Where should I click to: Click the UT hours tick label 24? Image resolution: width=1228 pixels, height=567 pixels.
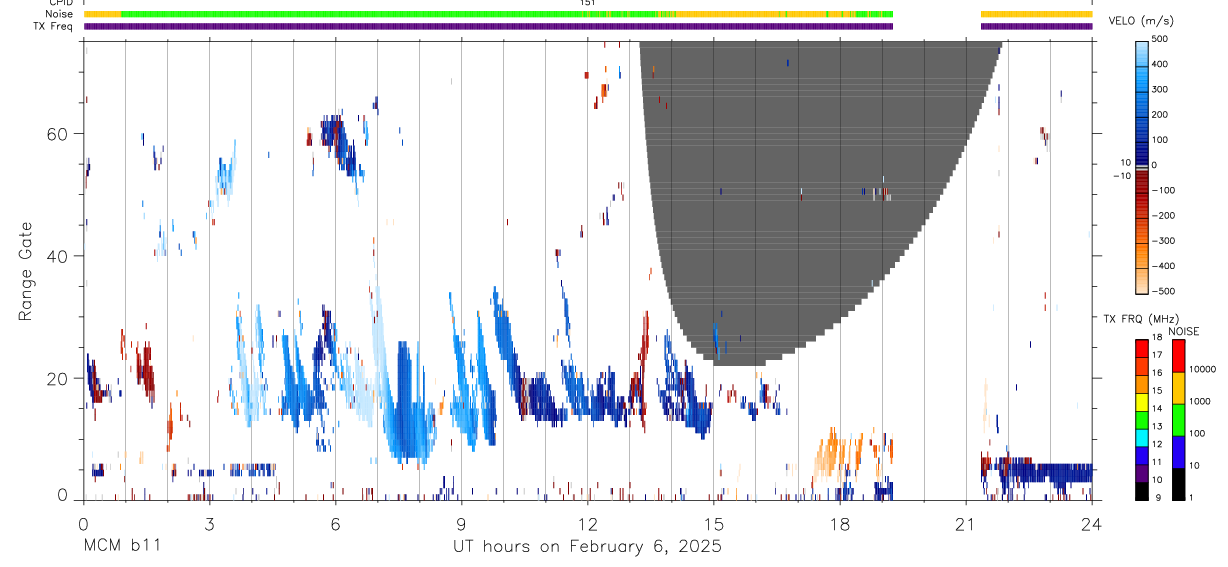[1092, 523]
